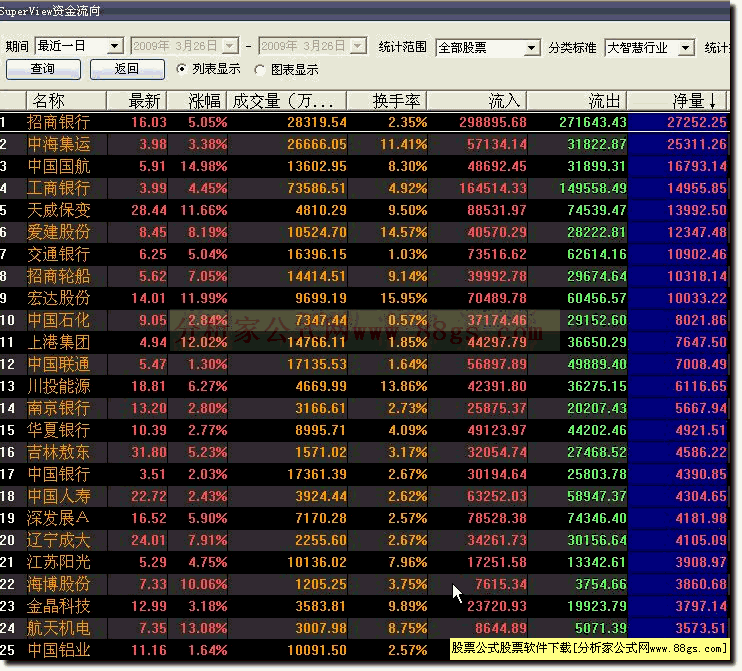Click the 返回 return button
Viewport: 742px width, 671px height.
(x=127, y=69)
